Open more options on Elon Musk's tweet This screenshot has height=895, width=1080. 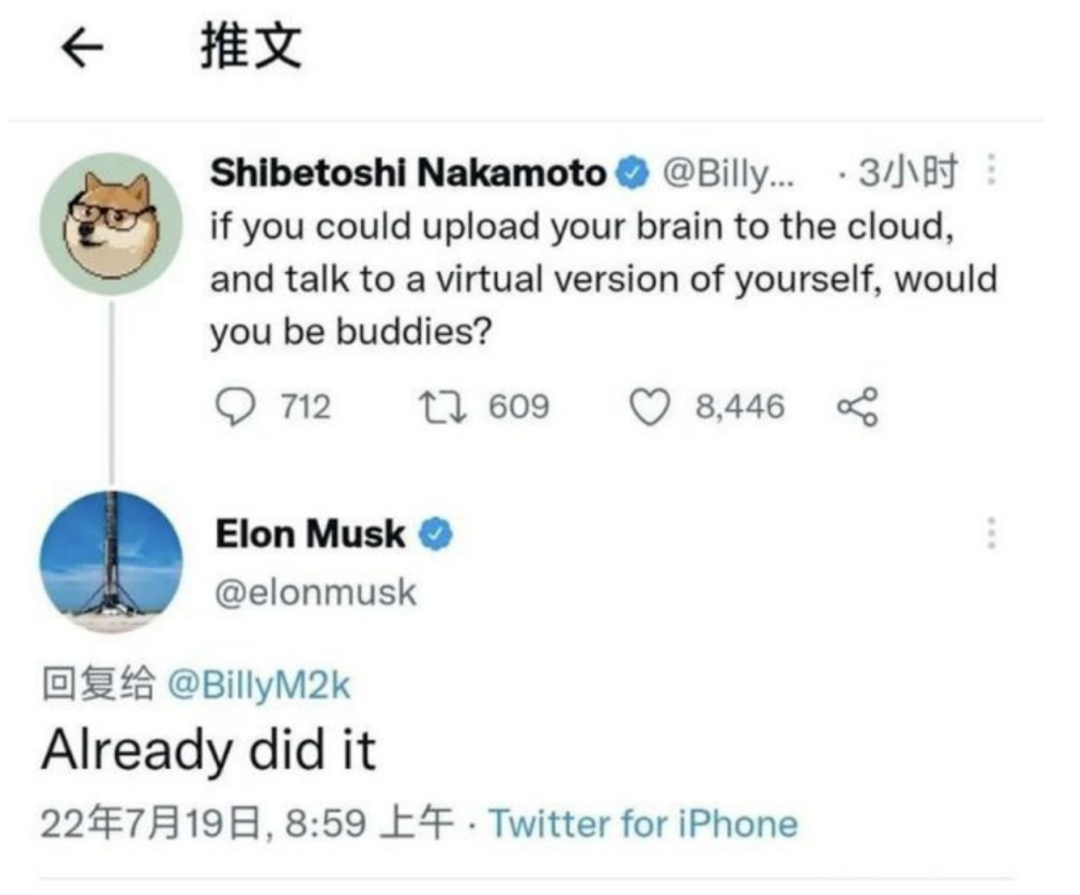pos(991,533)
